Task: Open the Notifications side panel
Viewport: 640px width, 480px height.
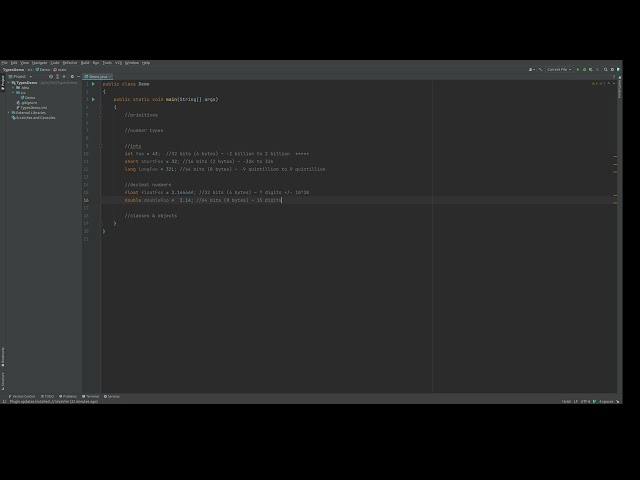Action: click(620, 88)
